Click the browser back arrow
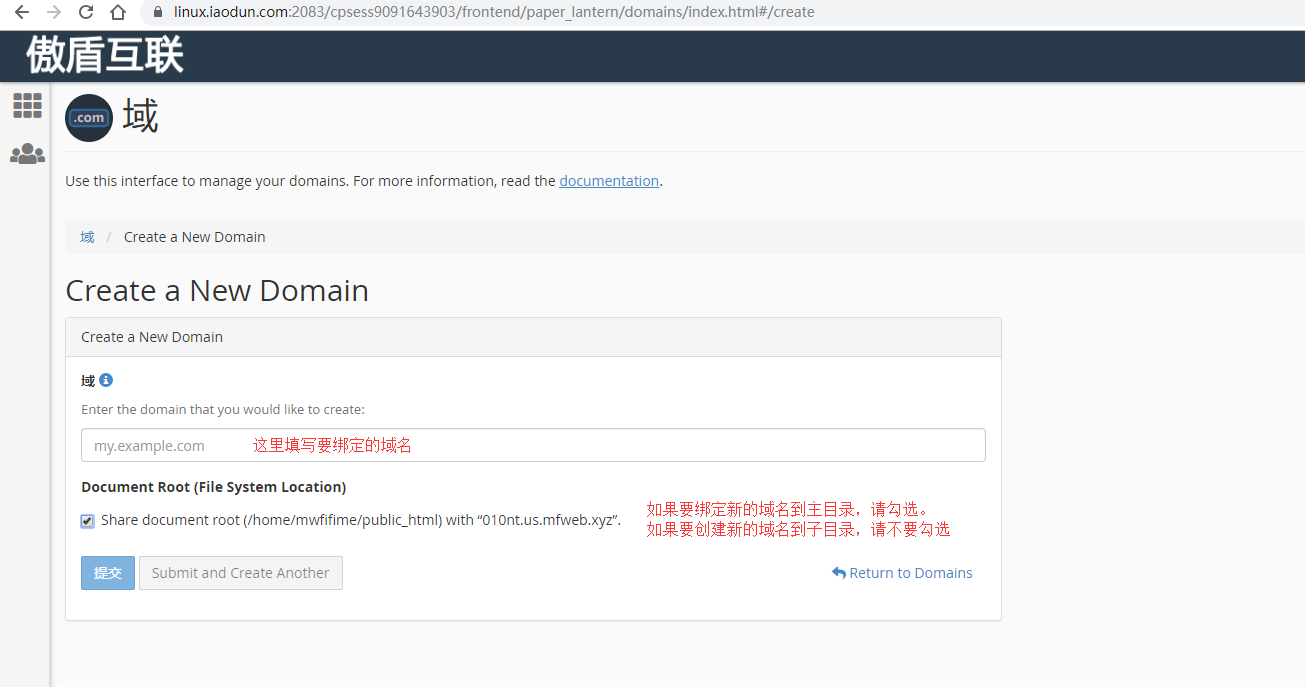Image resolution: width=1305 pixels, height=687 pixels. click(x=21, y=12)
